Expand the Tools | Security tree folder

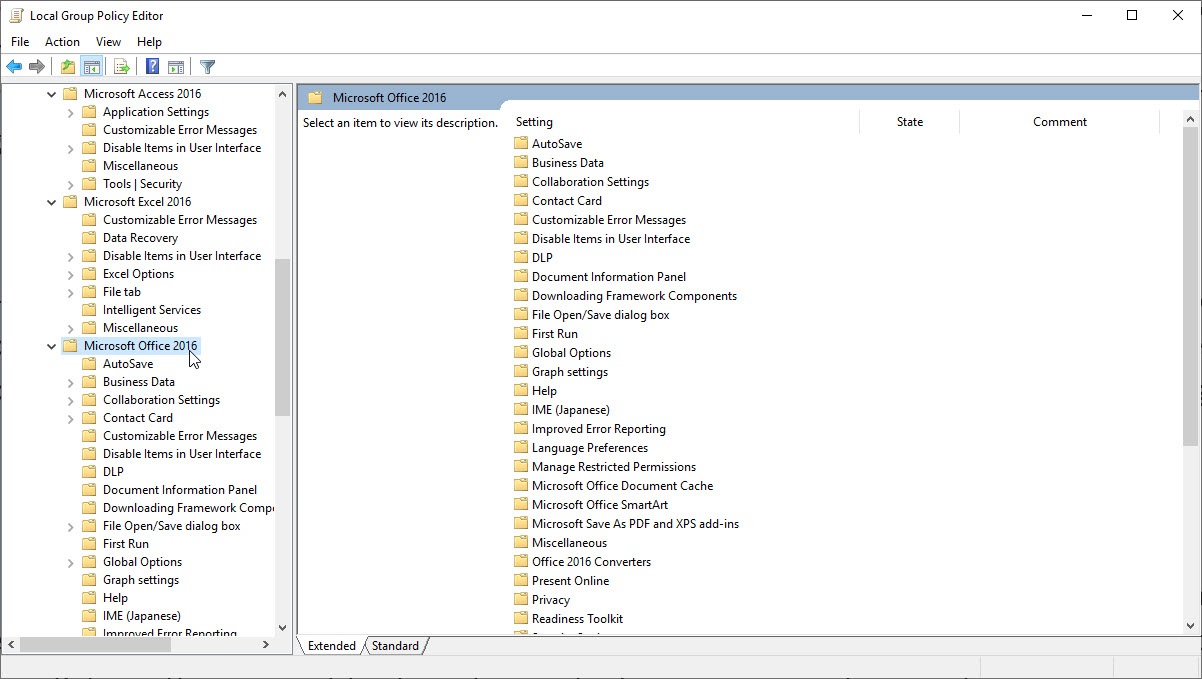point(71,184)
